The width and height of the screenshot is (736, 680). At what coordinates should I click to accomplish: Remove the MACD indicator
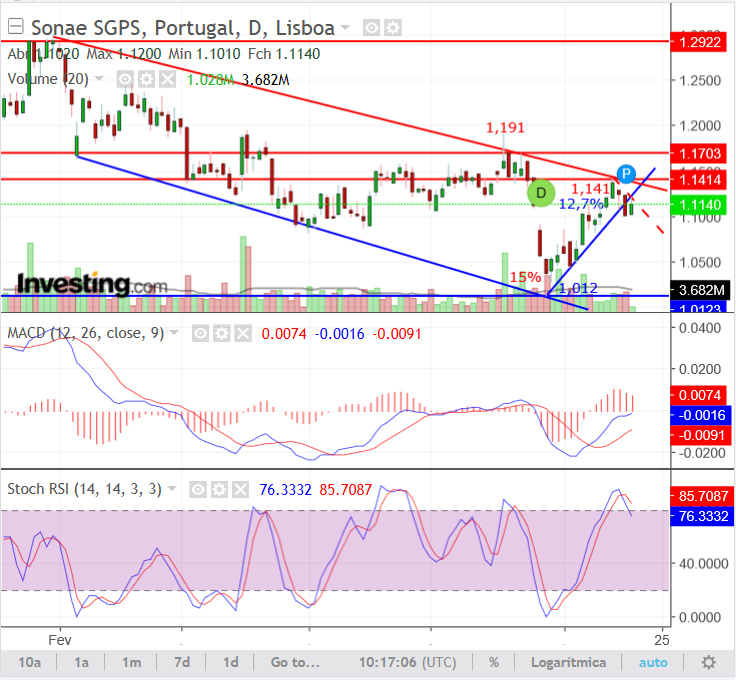coord(243,334)
